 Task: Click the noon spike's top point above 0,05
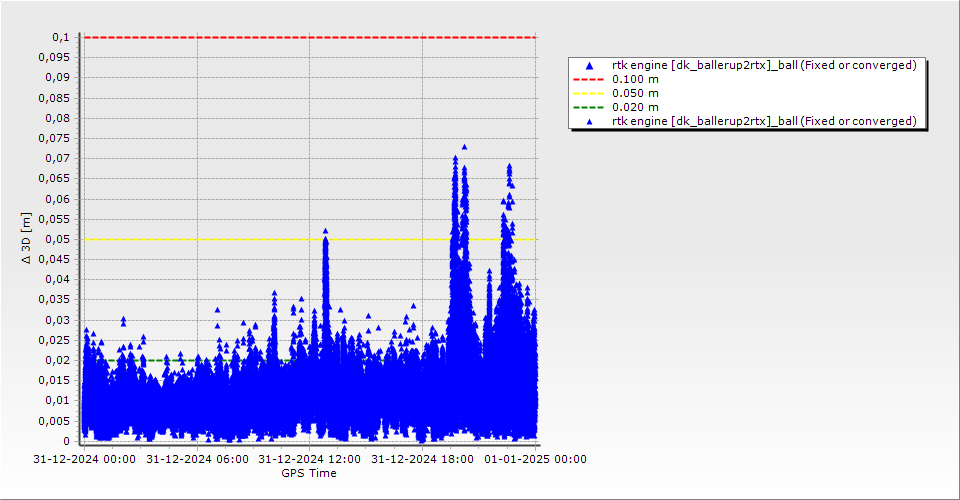click(325, 231)
